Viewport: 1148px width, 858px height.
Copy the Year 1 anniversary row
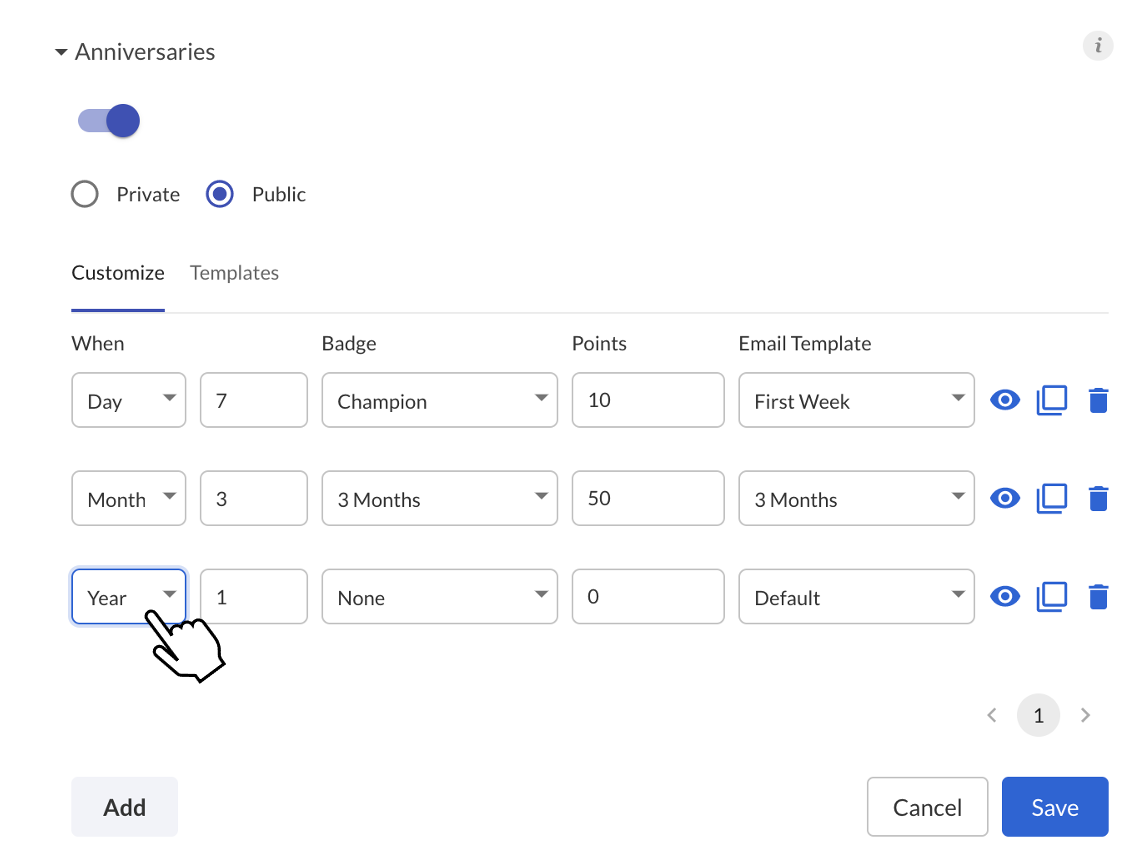coord(1051,597)
